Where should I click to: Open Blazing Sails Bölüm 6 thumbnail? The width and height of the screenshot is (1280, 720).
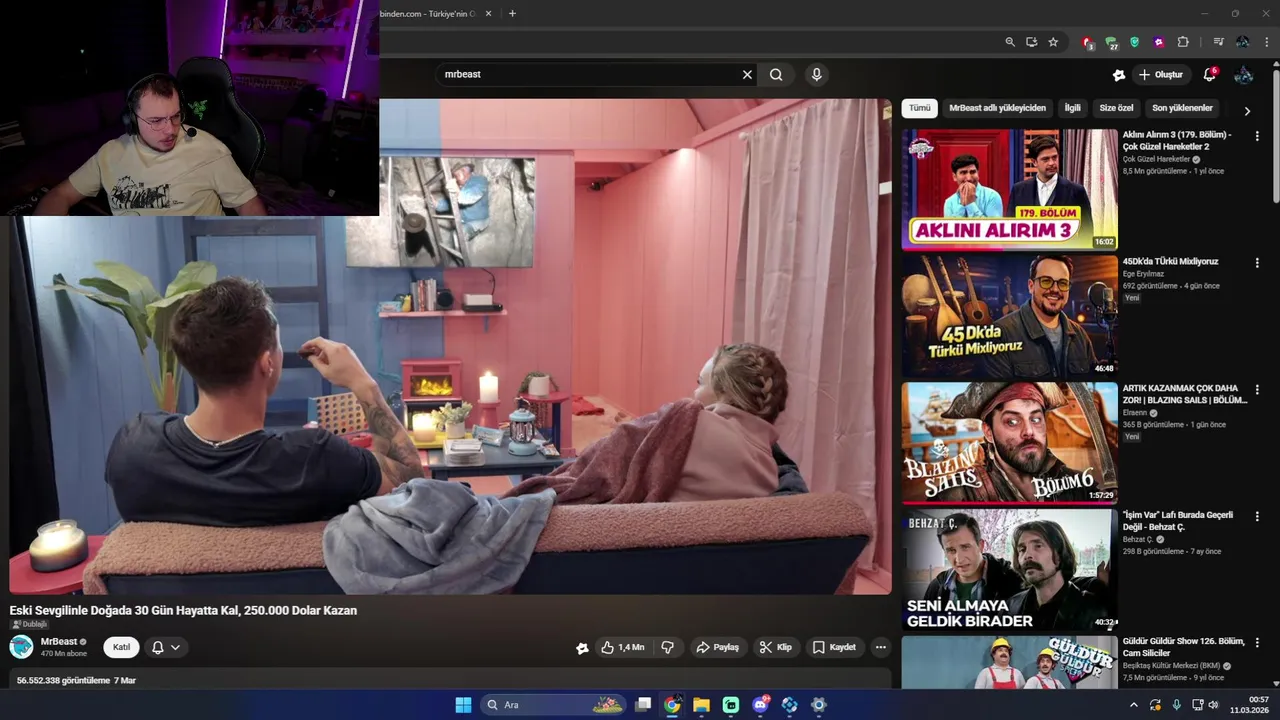coord(1009,443)
